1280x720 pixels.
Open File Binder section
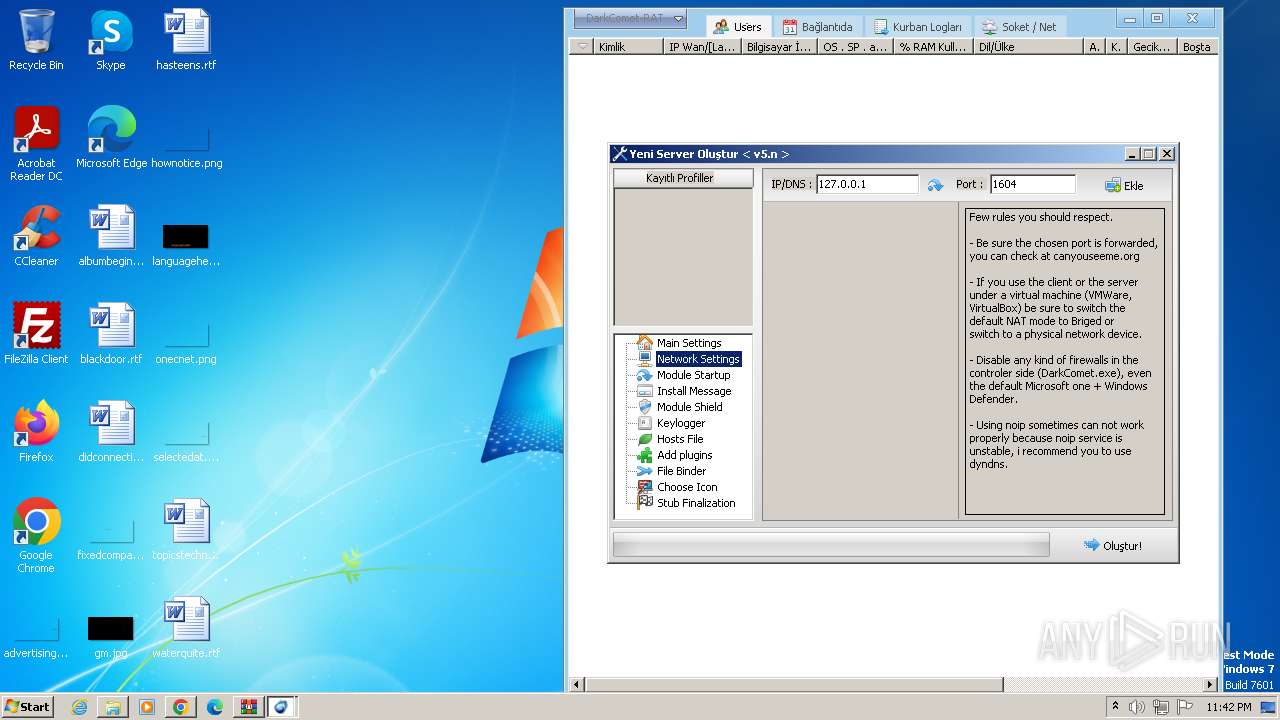coord(681,471)
